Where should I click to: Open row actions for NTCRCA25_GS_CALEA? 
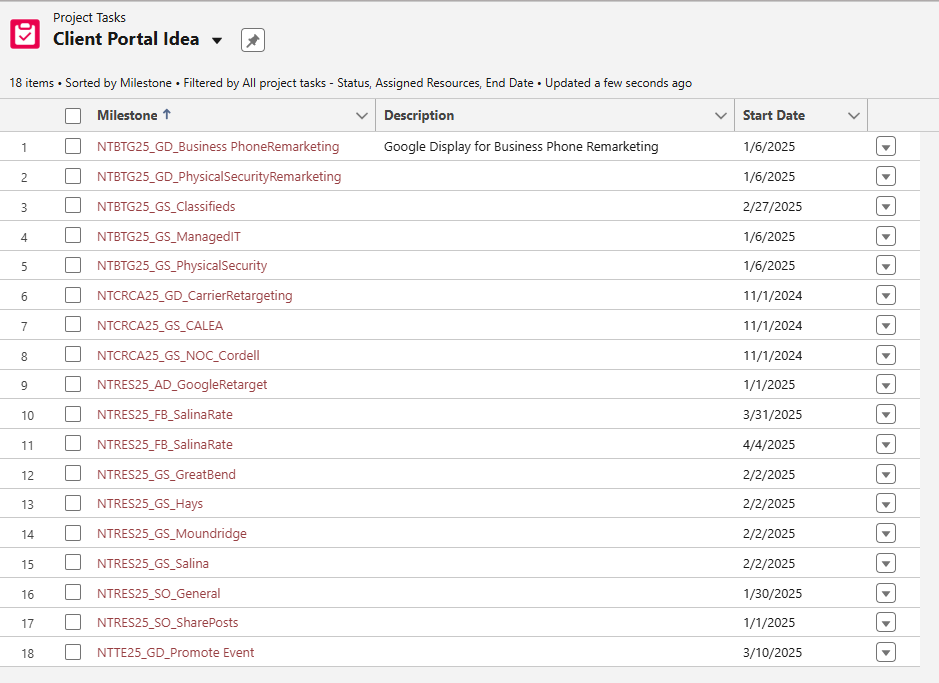pos(886,326)
